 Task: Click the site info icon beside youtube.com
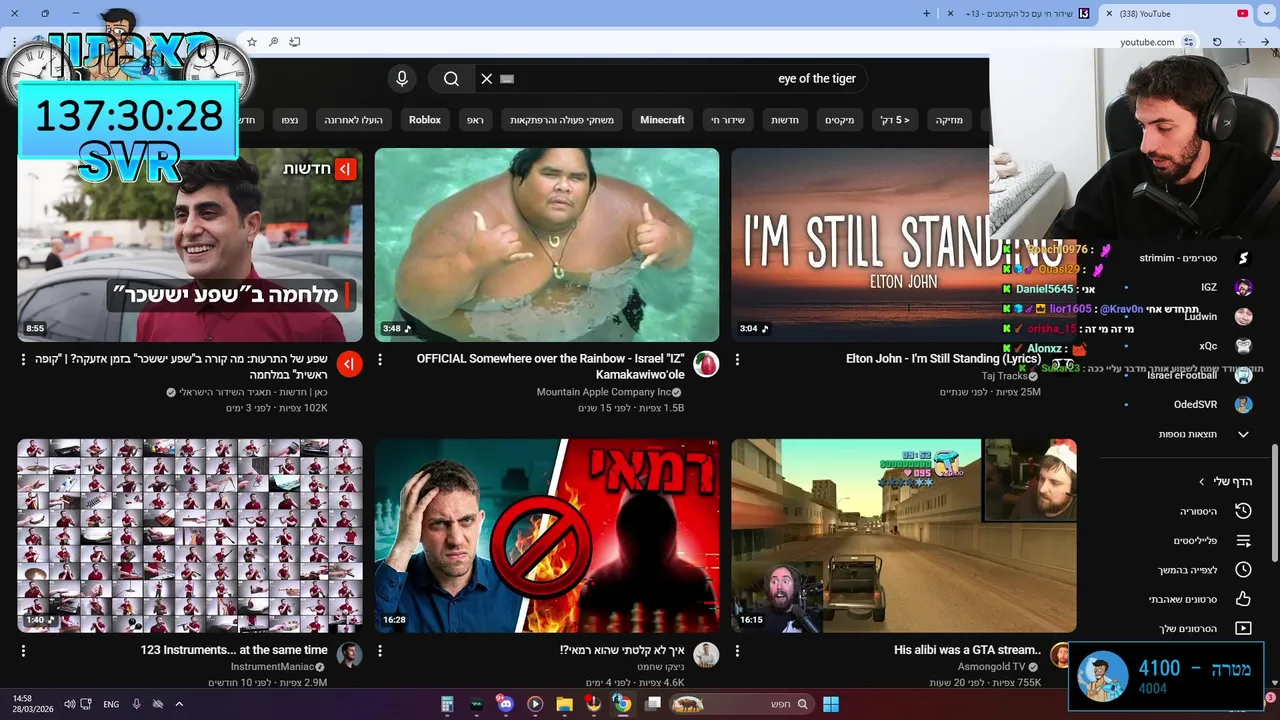[x=1188, y=42]
